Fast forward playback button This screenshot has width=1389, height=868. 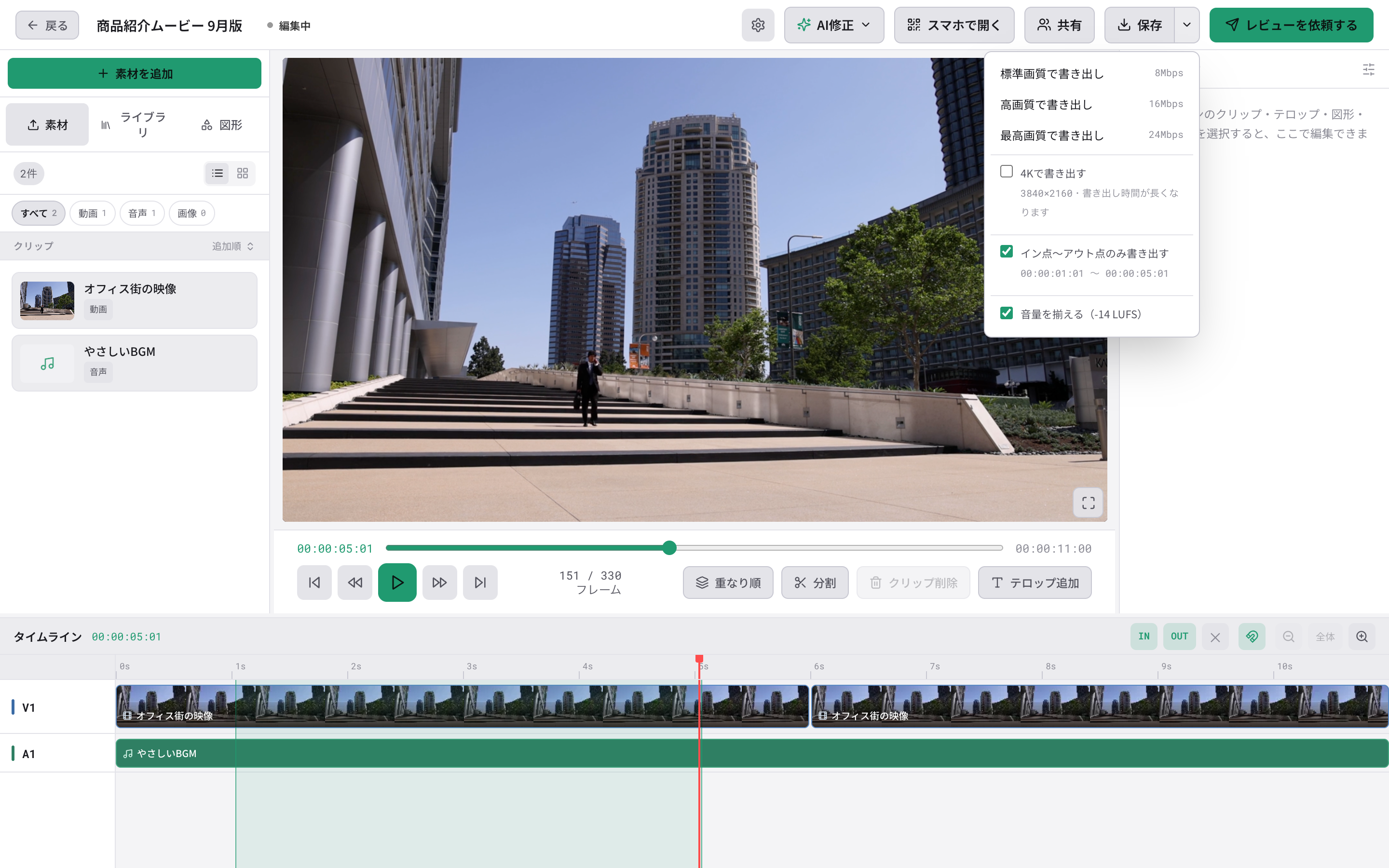pos(440,583)
